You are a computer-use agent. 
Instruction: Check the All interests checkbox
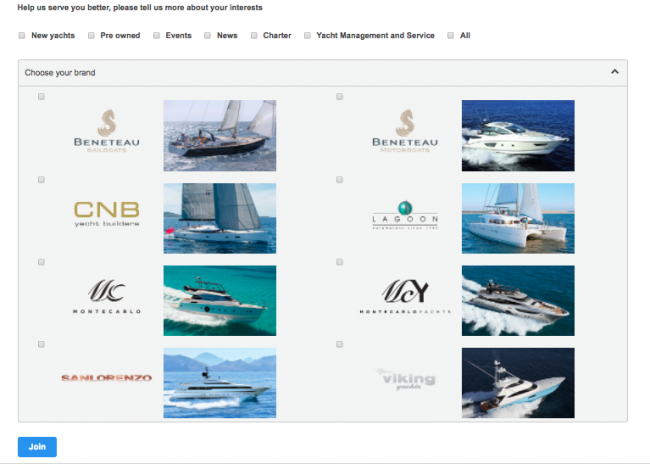click(x=451, y=36)
